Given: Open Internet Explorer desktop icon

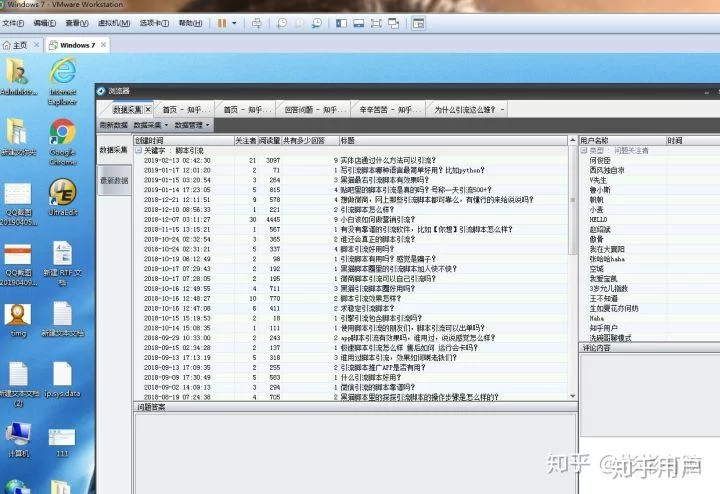Looking at the screenshot, I should [x=63, y=74].
